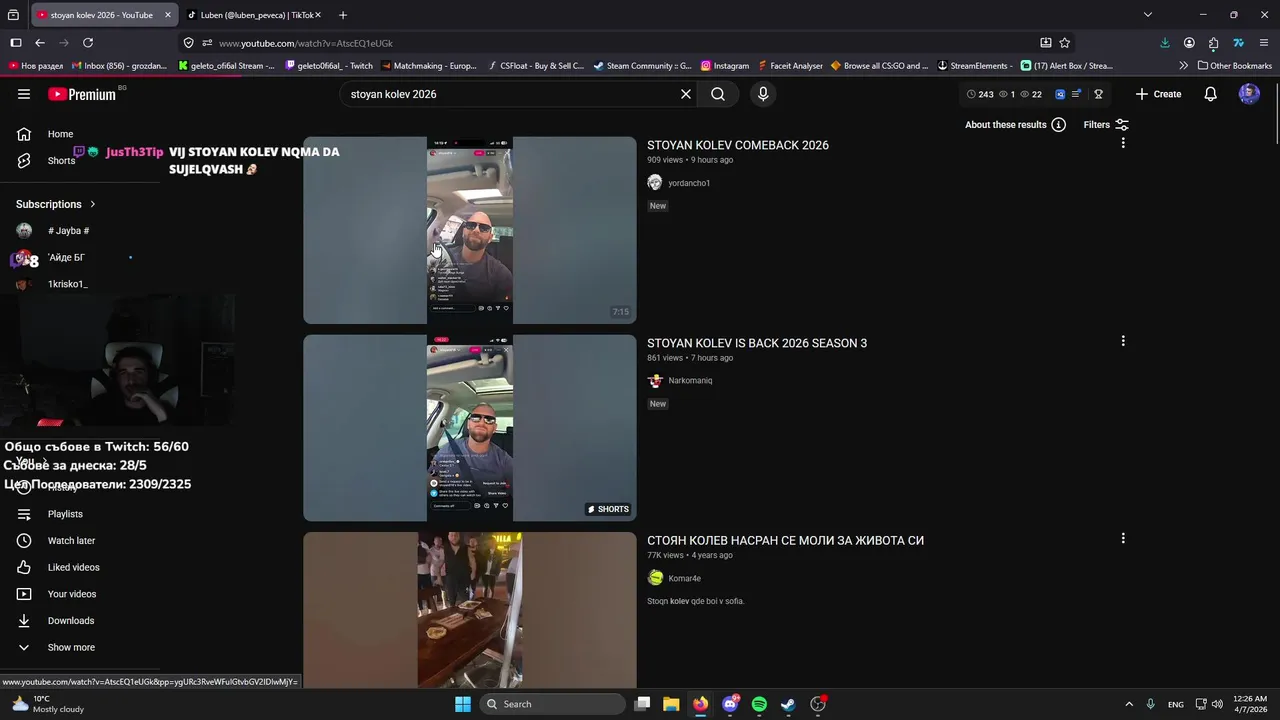
Task: Open the list-all-tabs dropdown arrow
Action: tap(1148, 15)
